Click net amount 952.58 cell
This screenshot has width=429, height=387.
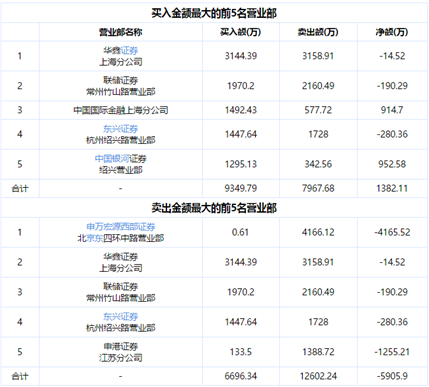(392, 164)
